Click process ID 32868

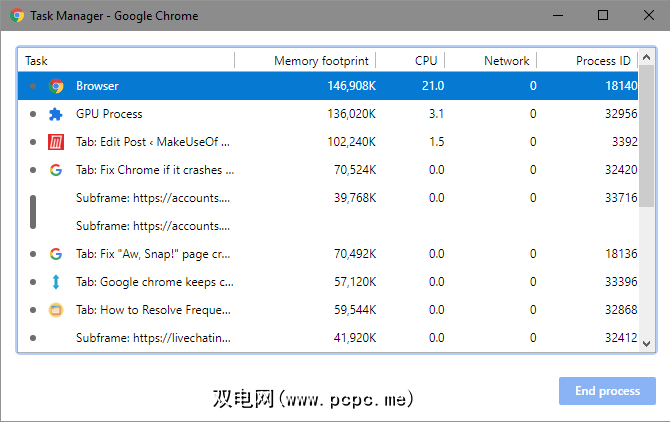point(621,310)
